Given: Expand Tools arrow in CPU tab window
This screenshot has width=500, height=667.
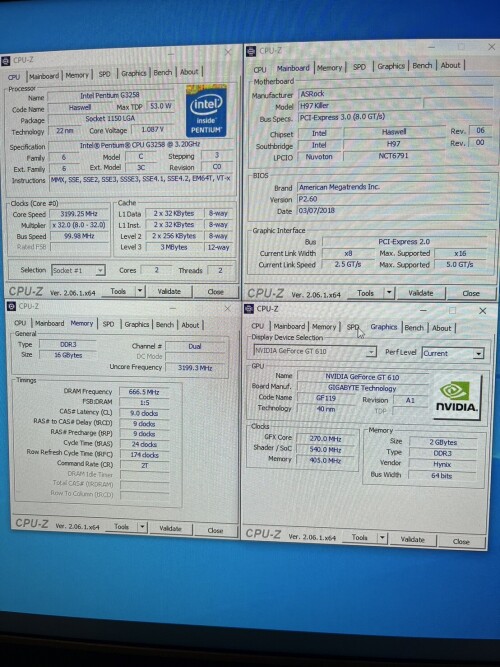Looking at the screenshot, I should (x=140, y=291).
